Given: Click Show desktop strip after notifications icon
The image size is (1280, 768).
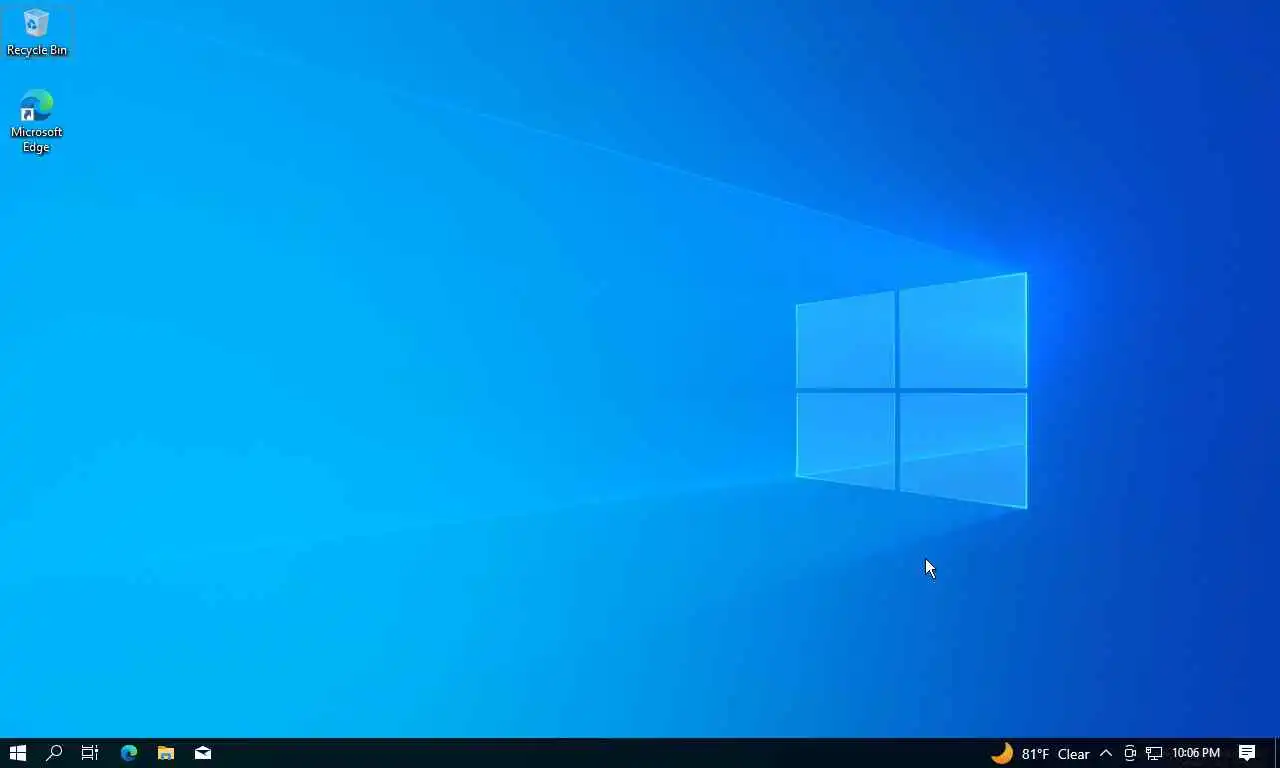Looking at the screenshot, I should (1277, 753).
